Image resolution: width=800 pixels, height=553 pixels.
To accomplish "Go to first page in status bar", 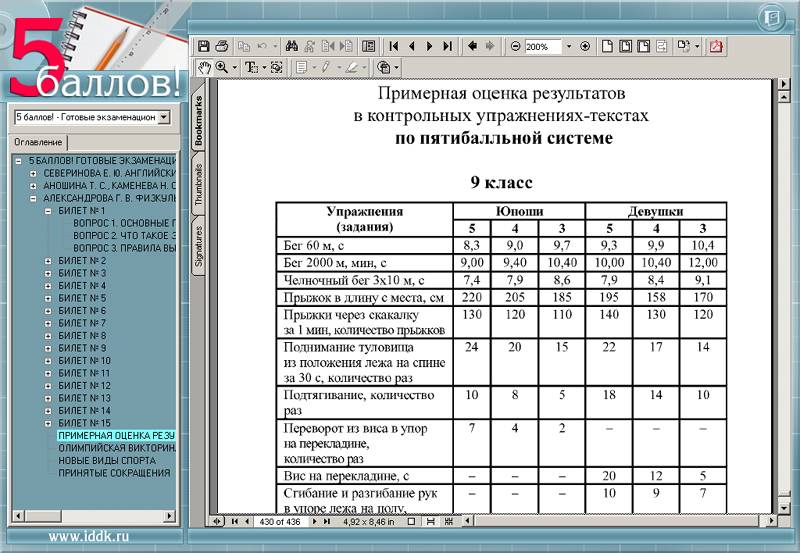I will pyautogui.click(x=235, y=521).
